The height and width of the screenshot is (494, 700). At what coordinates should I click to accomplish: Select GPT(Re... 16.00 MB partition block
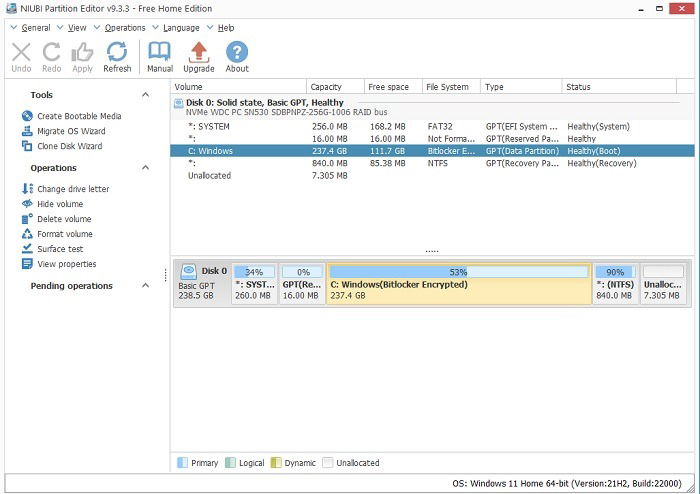(x=302, y=284)
